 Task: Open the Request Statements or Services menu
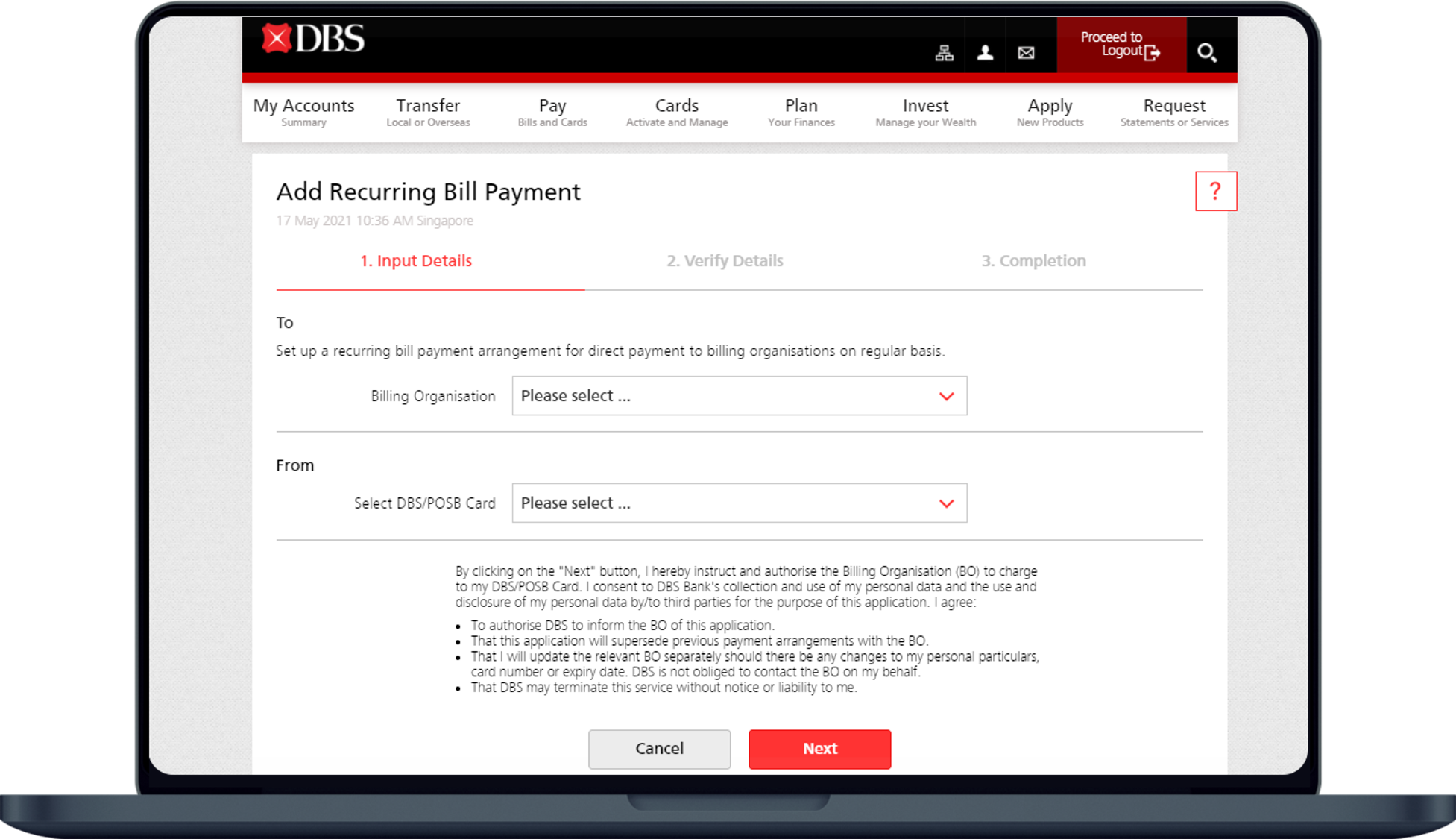click(x=1173, y=112)
